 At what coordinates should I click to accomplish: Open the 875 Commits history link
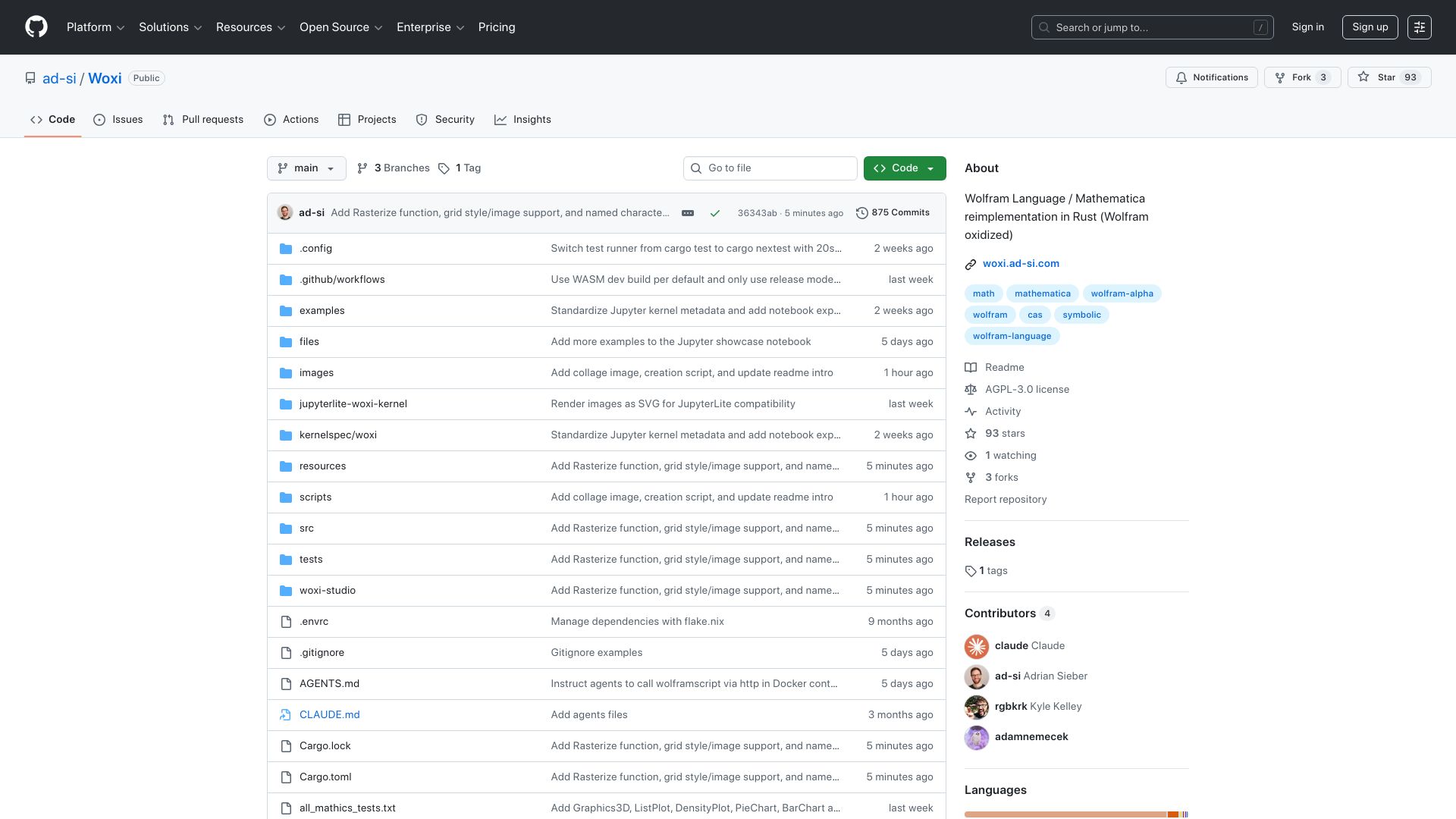[893, 213]
